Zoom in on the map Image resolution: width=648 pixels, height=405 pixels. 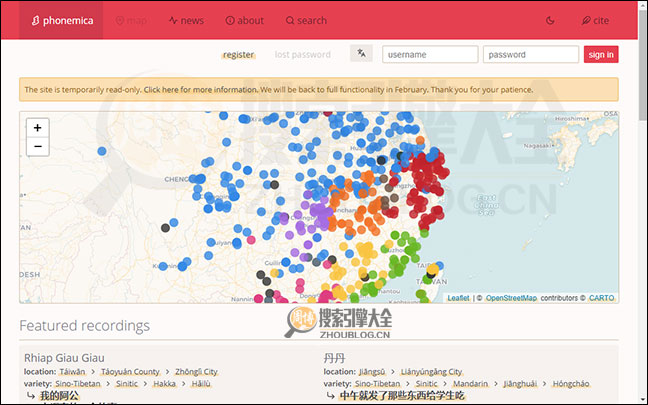(37, 128)
